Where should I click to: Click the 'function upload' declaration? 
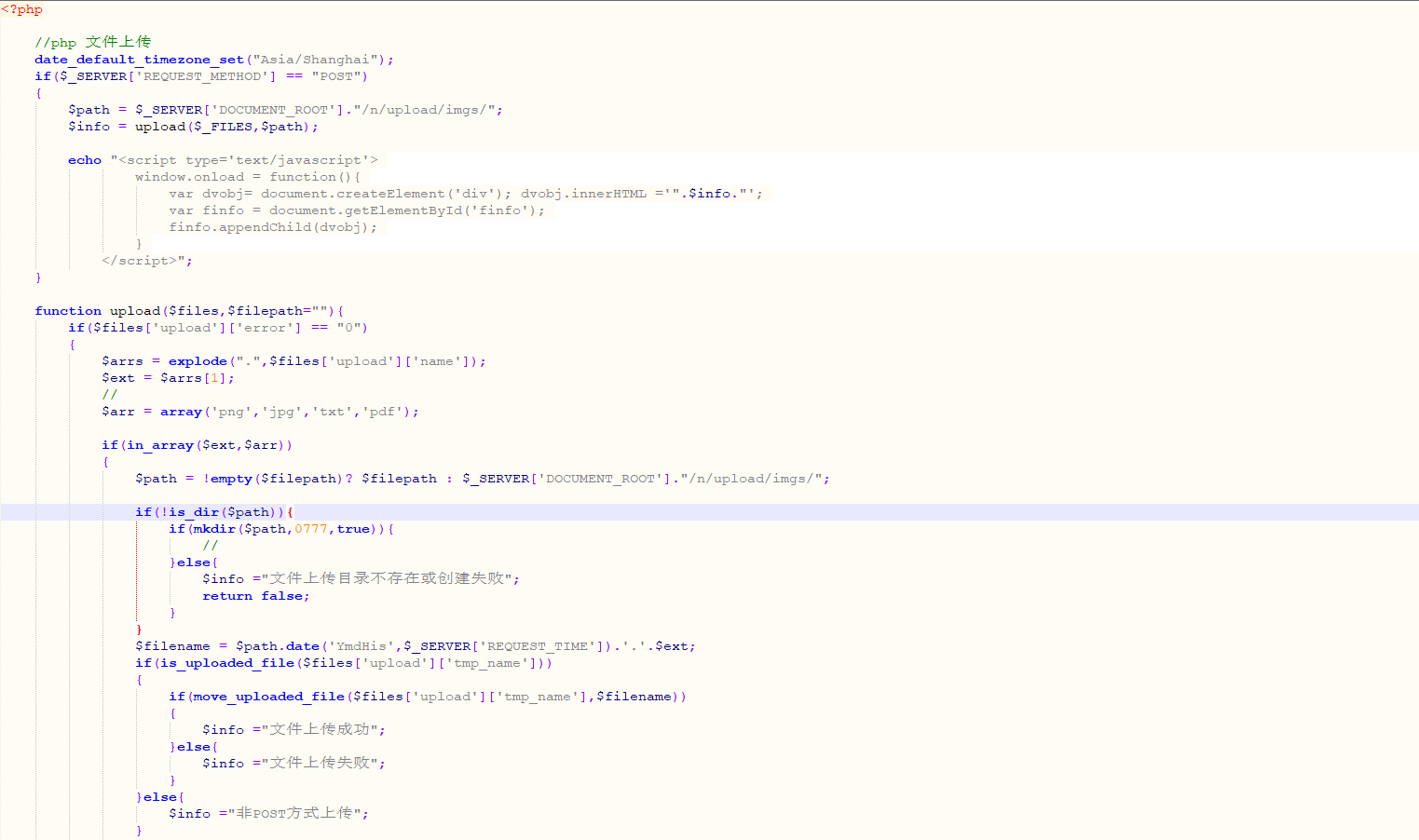98,311
